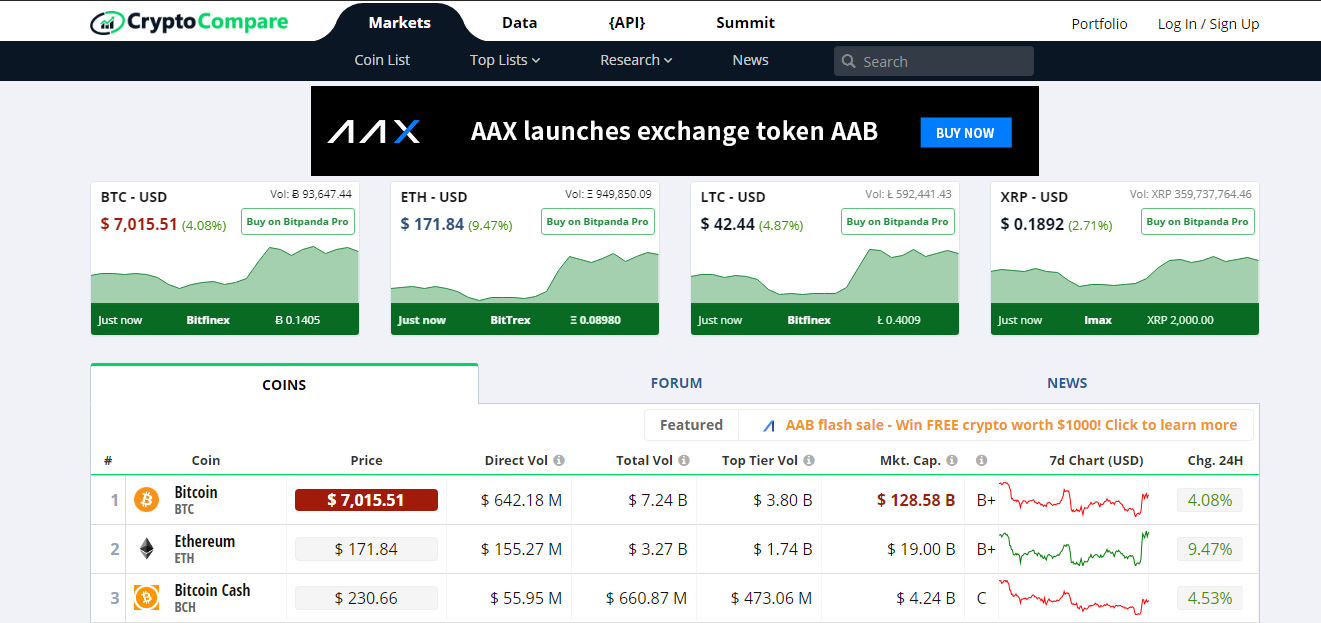Viewport: 1321px width, 623px height.
Task: Open the ETH - USD price chart card
Action: point(525,258)
